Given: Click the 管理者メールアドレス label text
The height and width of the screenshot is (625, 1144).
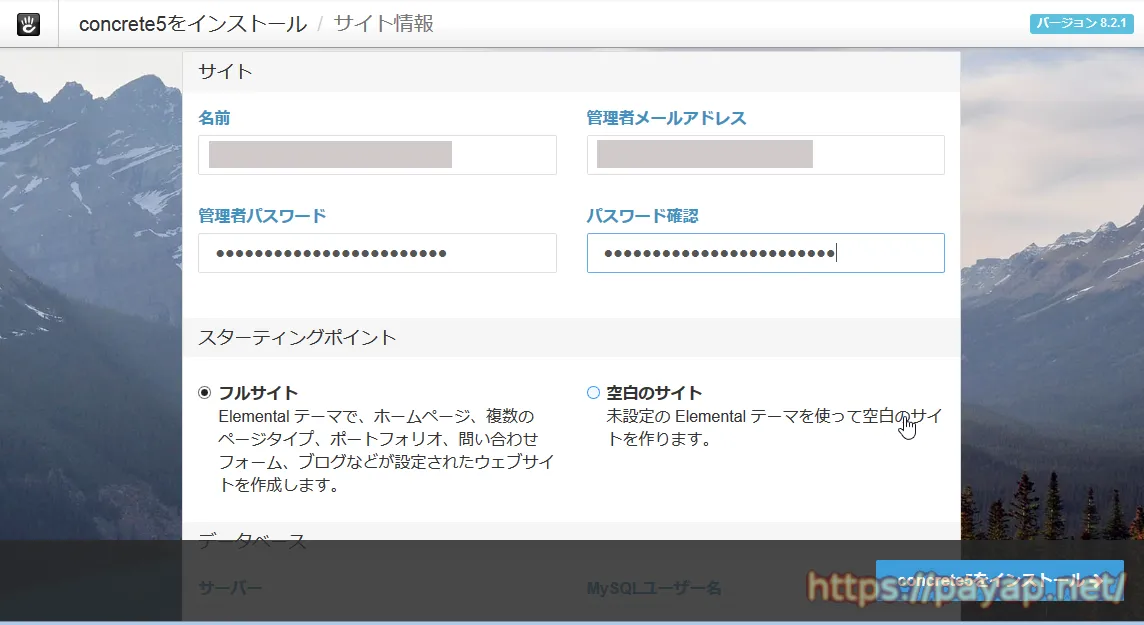Looking at the screenshot, I should pos(666,118).
